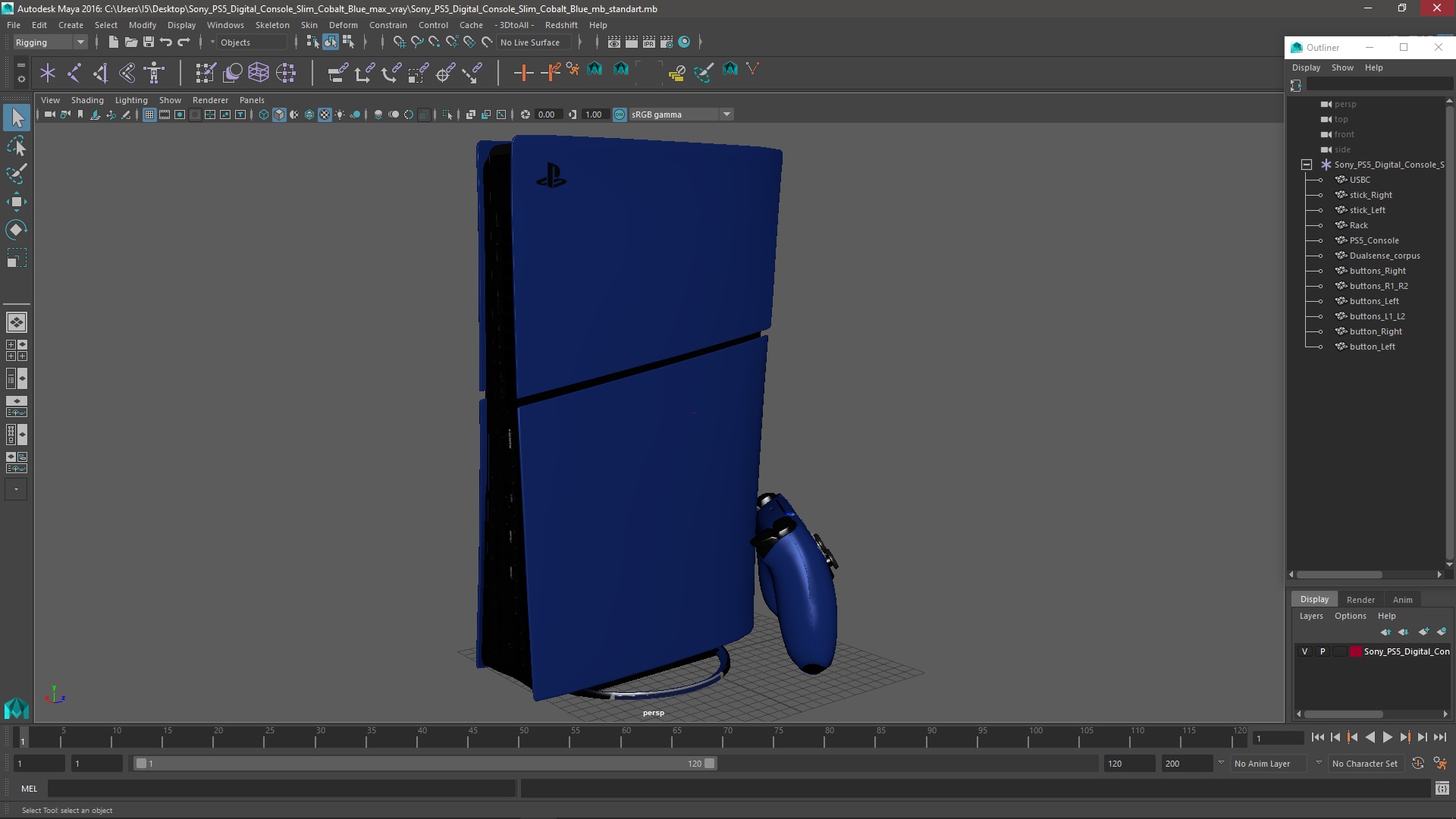Go to start of playback range
Screen dimensions: 1456x819
pyautogui.click(x=1317, y=737)
